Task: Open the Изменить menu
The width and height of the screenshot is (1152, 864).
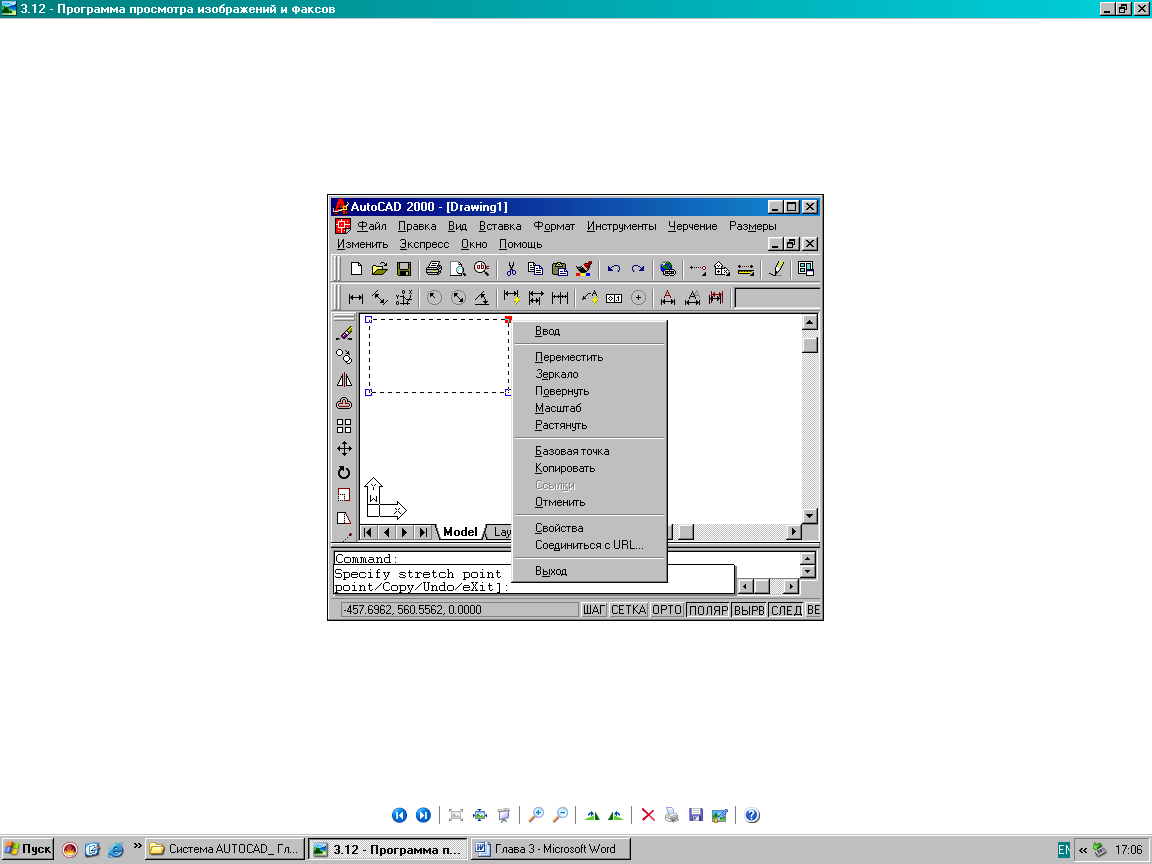Action: 362,244
